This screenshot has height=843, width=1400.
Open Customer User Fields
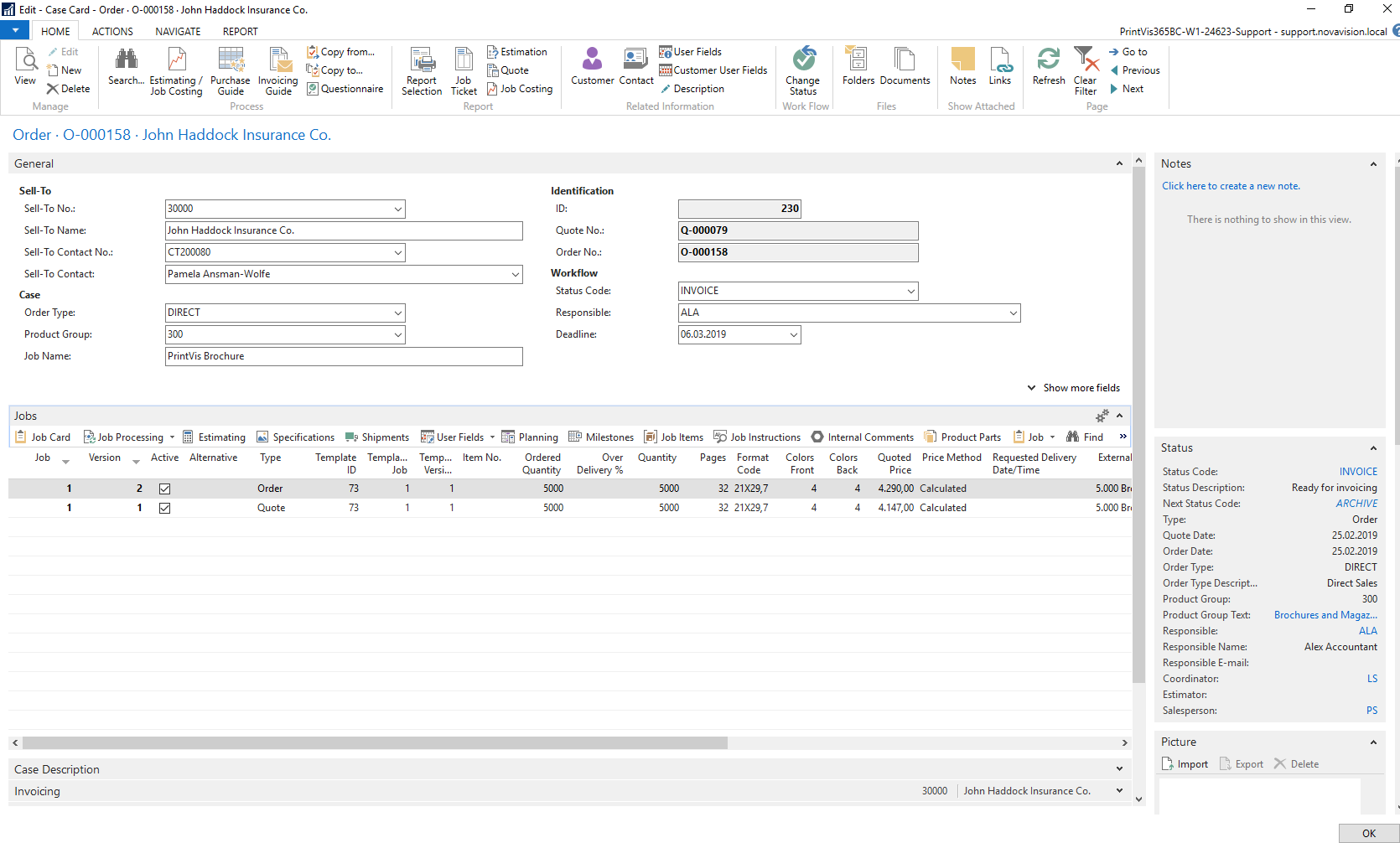coord(713,70)
